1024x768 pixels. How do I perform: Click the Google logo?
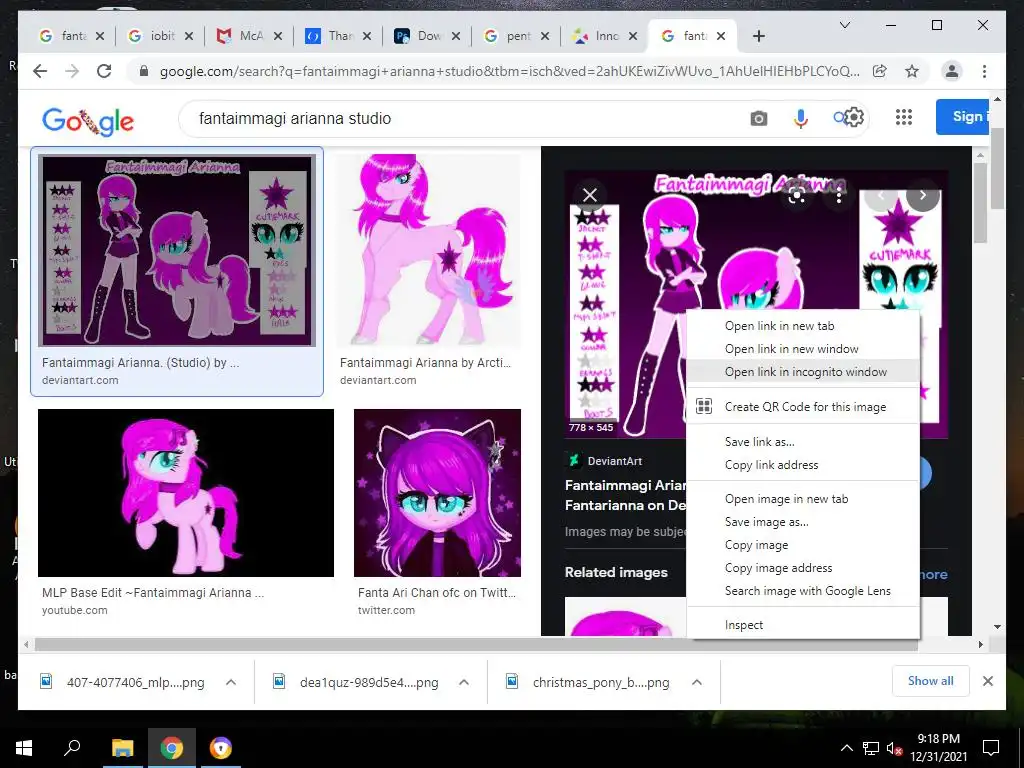coord(88,121)
